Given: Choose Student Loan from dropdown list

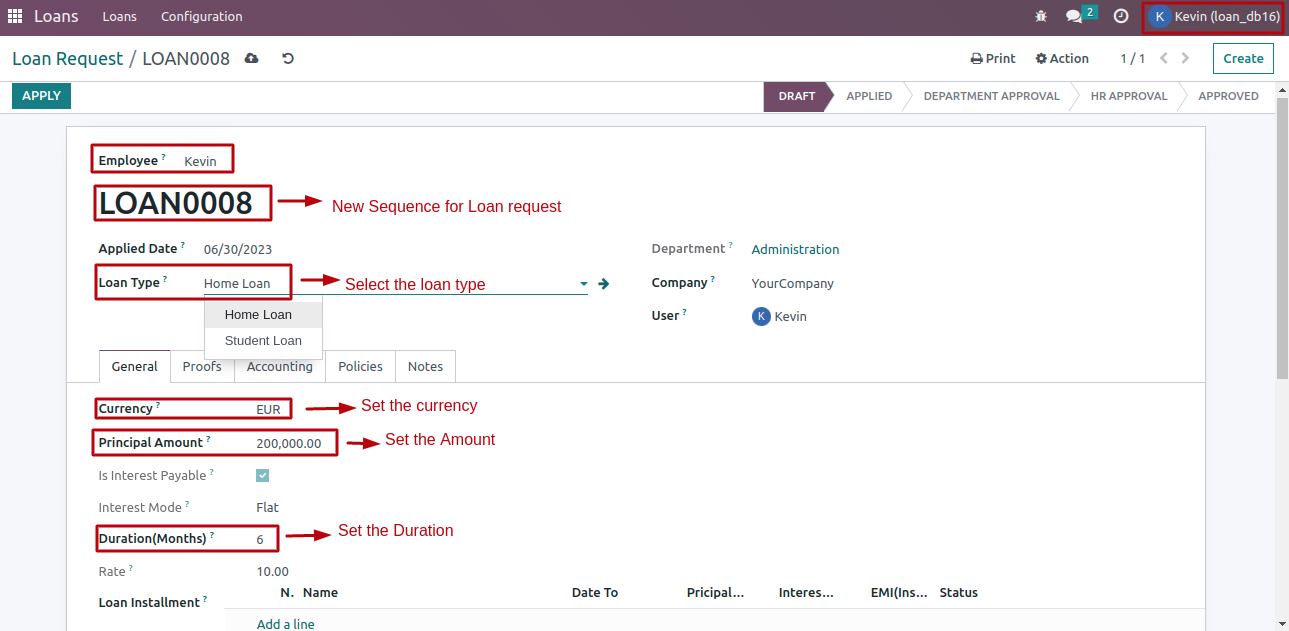Looking at the screenshot, I should pyautogui.click(x=264, y=341).
